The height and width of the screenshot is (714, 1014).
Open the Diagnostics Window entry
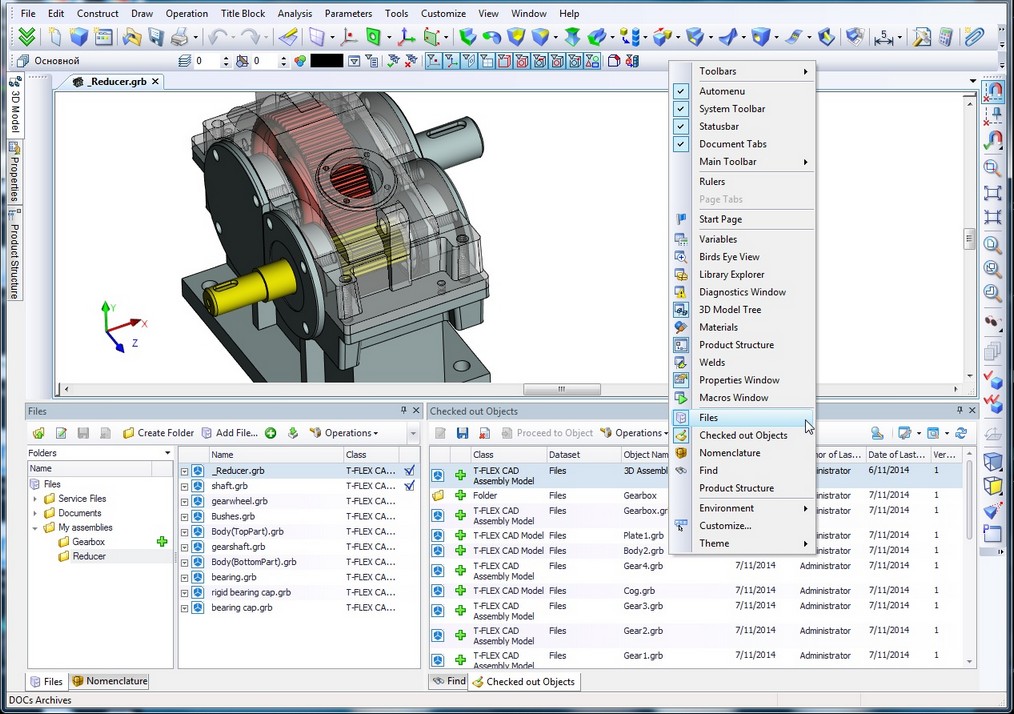point(742,292)
